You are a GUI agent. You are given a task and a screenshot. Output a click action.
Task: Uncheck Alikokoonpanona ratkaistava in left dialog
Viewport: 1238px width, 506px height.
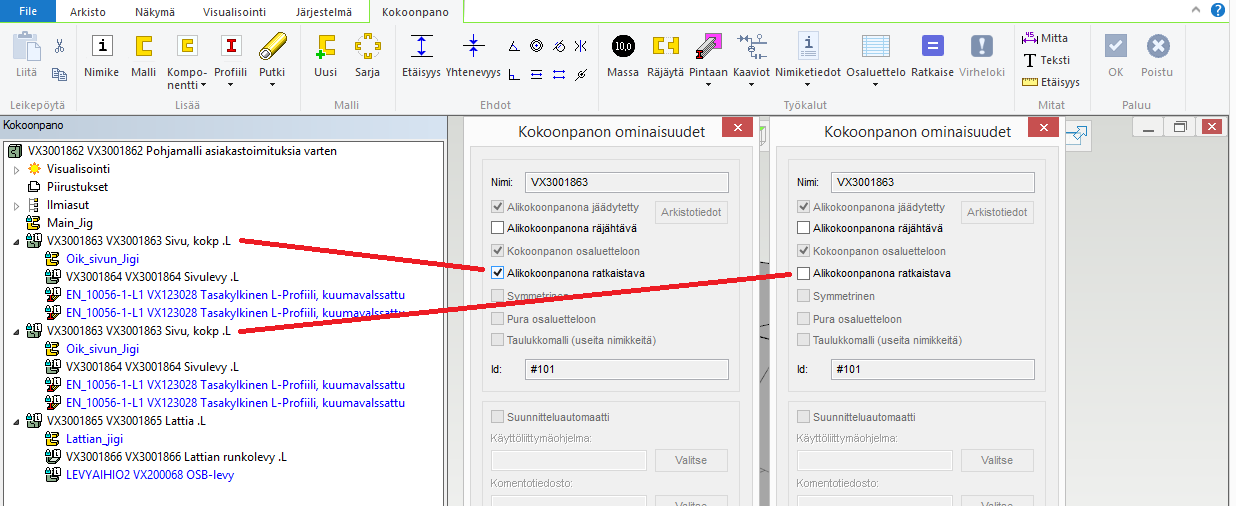point(498,273)
